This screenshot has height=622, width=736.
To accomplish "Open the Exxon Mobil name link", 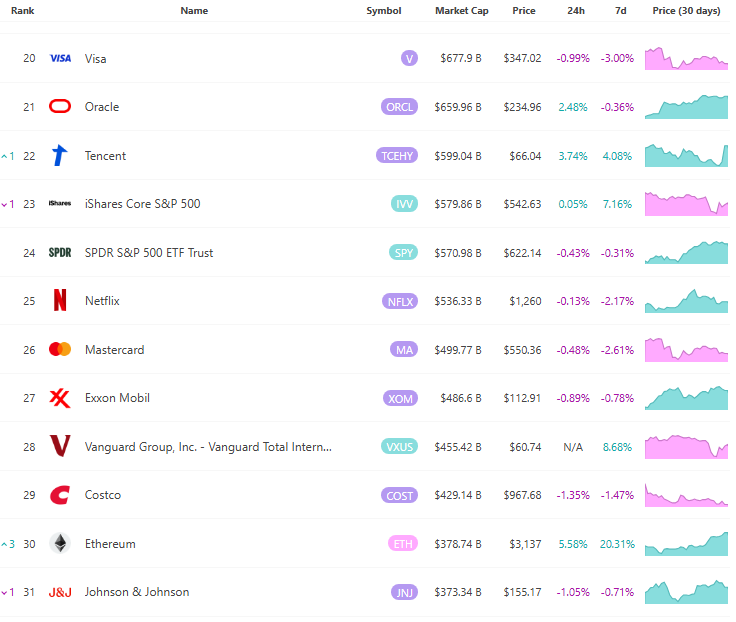I will (x=117, y=398).
